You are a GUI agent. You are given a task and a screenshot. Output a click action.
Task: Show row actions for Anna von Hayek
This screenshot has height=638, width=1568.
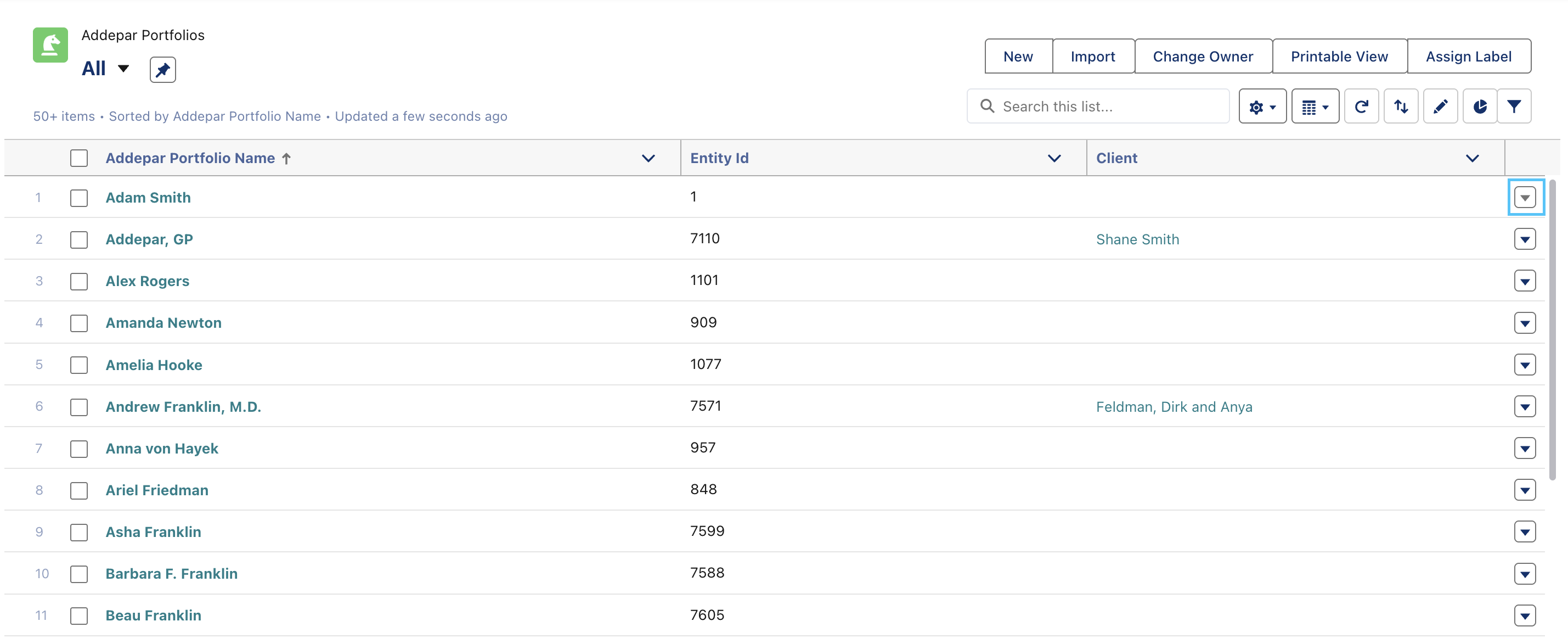click(1525, 449)
